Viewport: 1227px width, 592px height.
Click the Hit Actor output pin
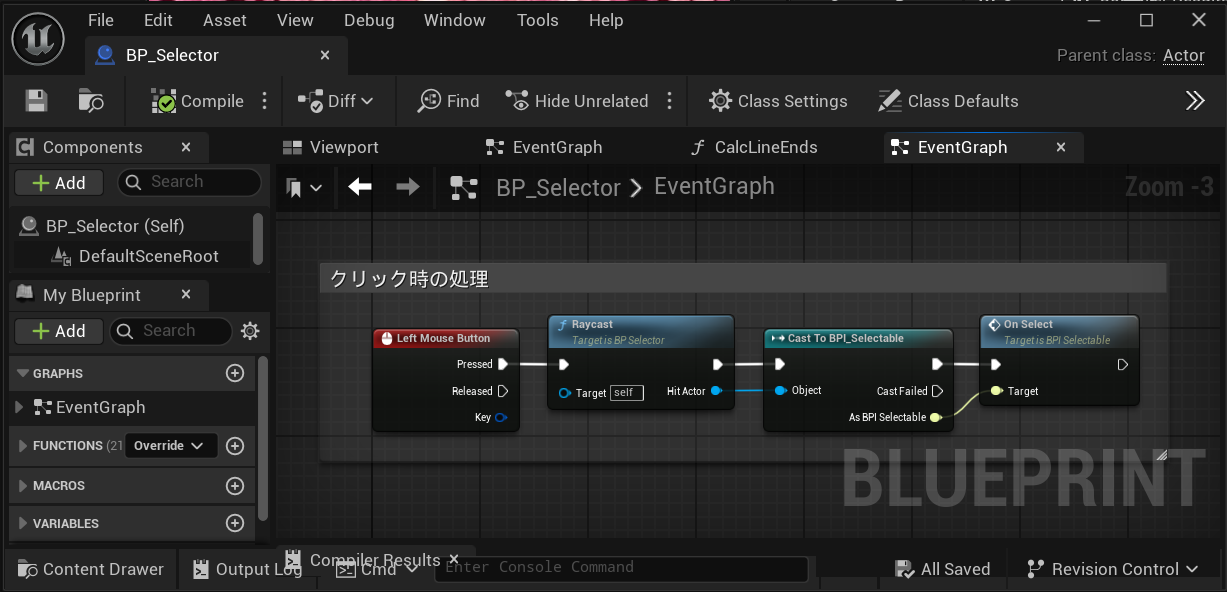click(716, 391)
